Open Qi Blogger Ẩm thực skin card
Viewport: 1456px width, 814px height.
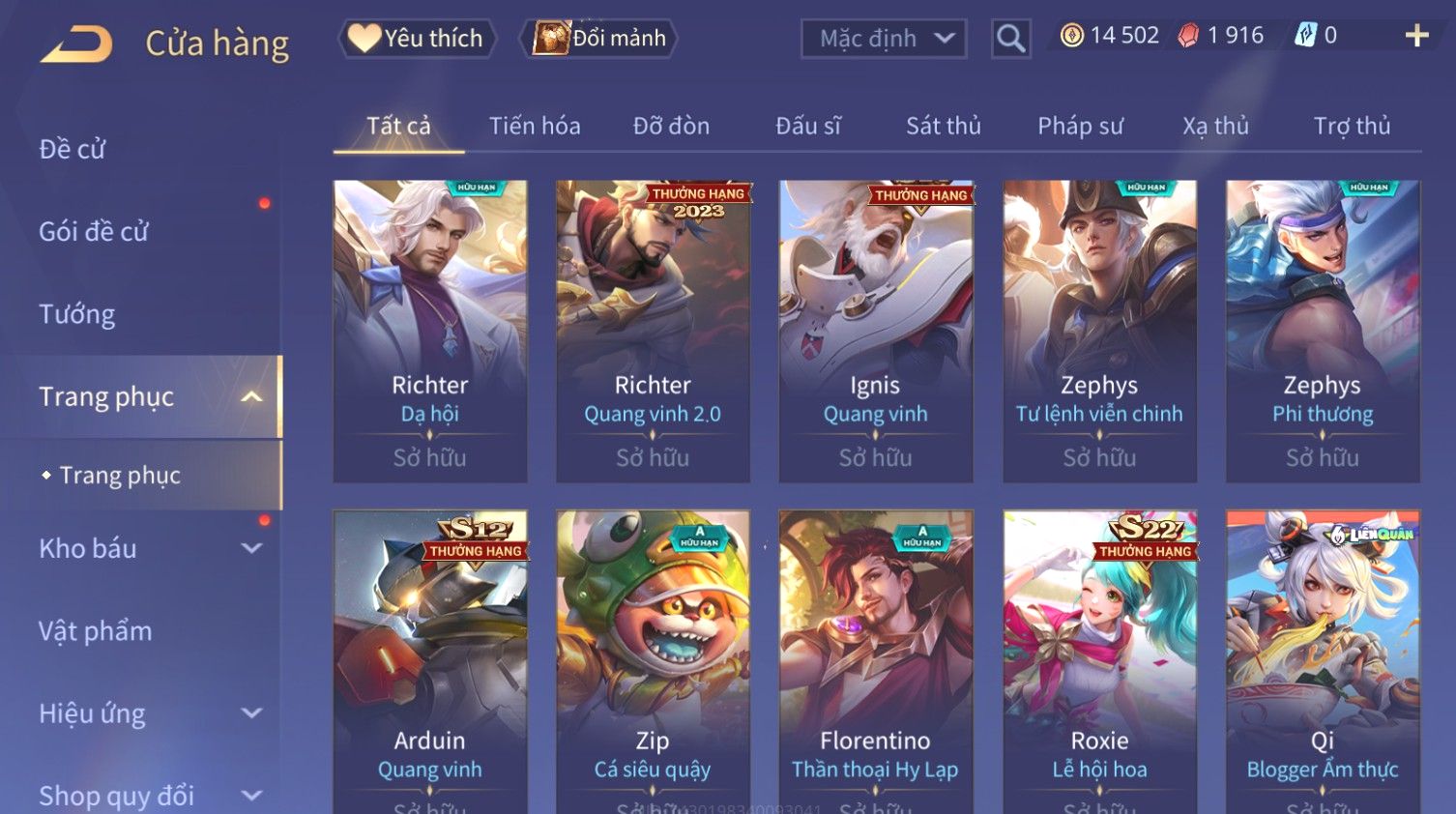[x=1323, y=662]
